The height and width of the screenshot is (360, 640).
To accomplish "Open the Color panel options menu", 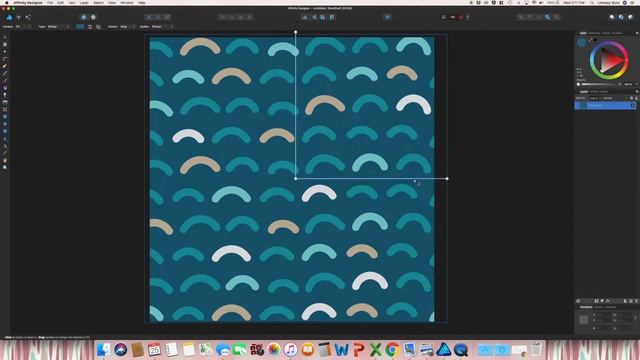I will [x=637, y=33].
